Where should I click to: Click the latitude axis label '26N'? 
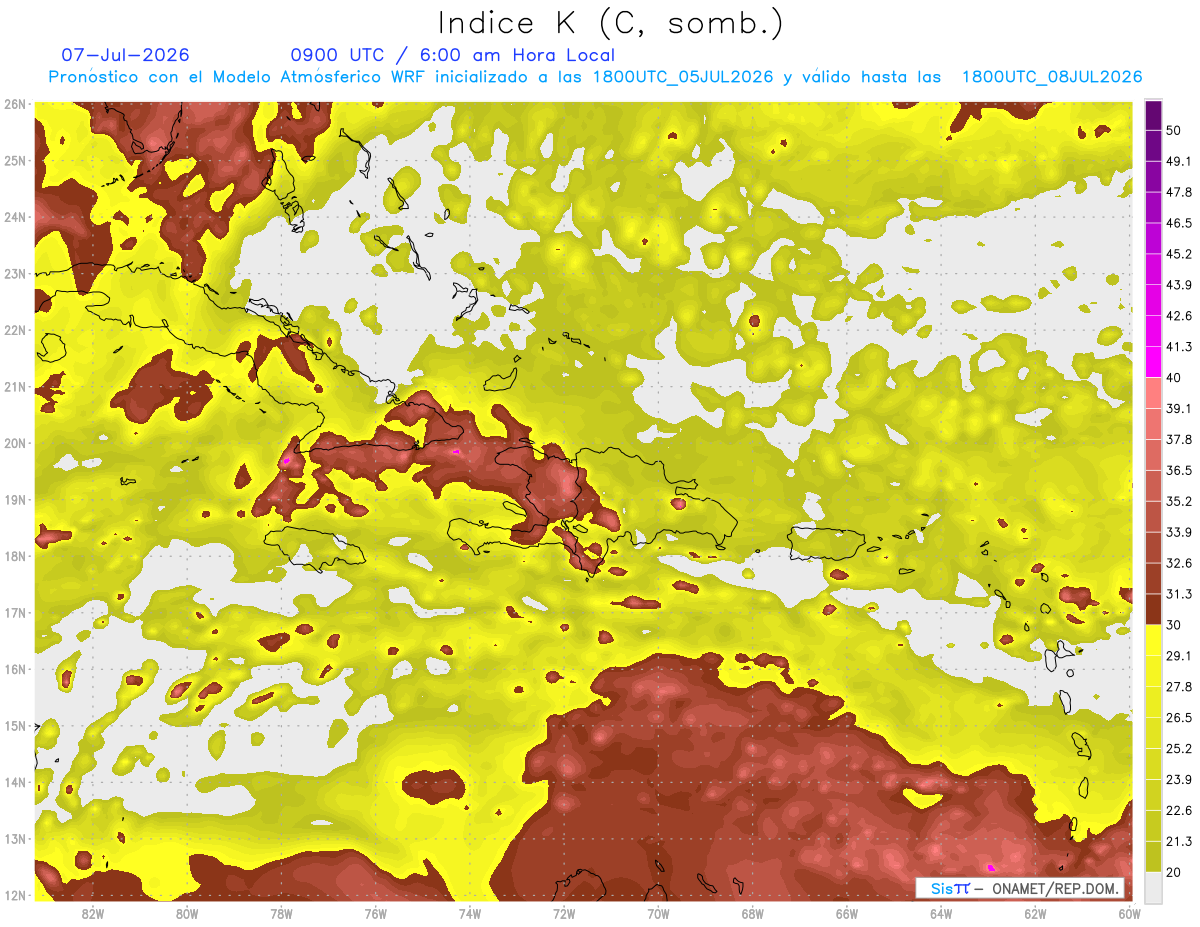(x=15, y=104)
